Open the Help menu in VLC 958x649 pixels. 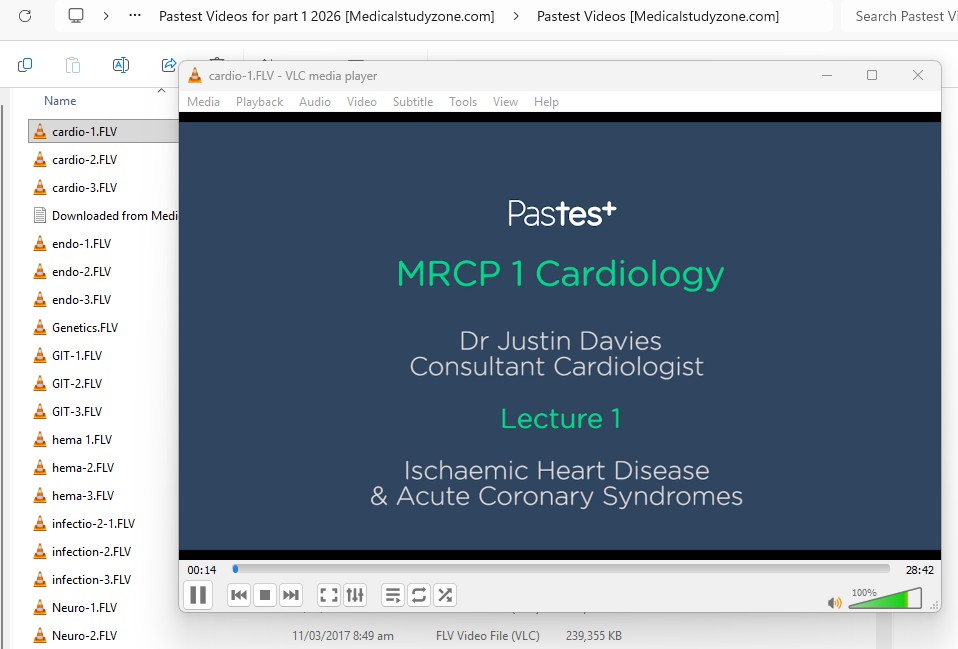pyautogui.click(x=546, y=101)
